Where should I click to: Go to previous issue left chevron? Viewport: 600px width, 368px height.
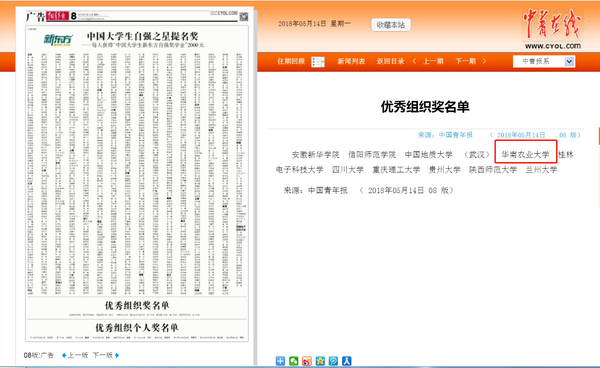[414, 61]
